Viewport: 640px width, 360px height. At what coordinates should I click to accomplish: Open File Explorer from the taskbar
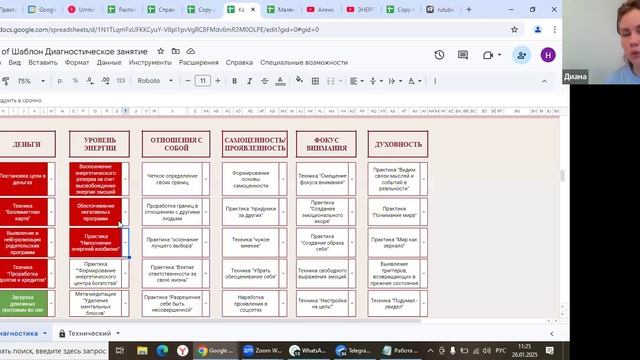[x=142, y=351]
